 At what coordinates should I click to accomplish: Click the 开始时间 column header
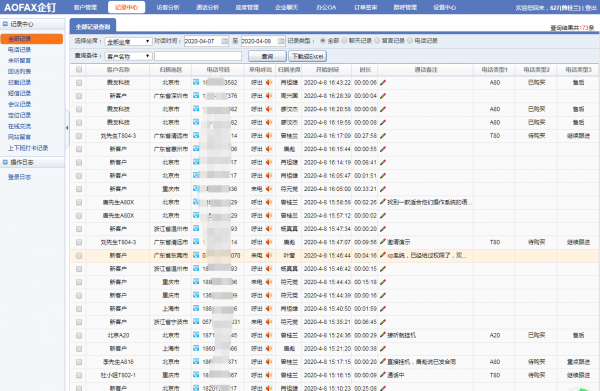[327, 70]
